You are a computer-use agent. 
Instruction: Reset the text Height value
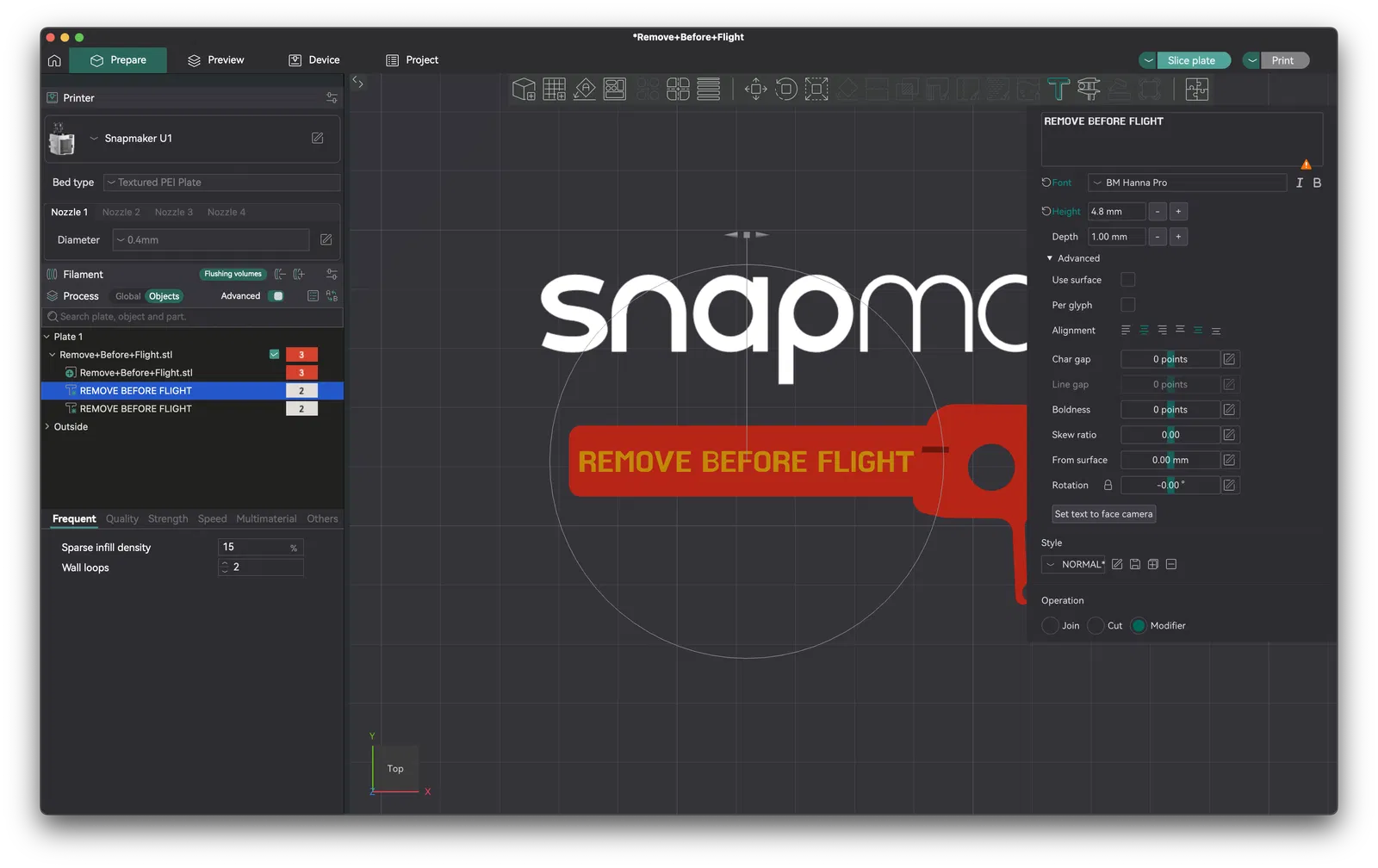[1046, 211]
